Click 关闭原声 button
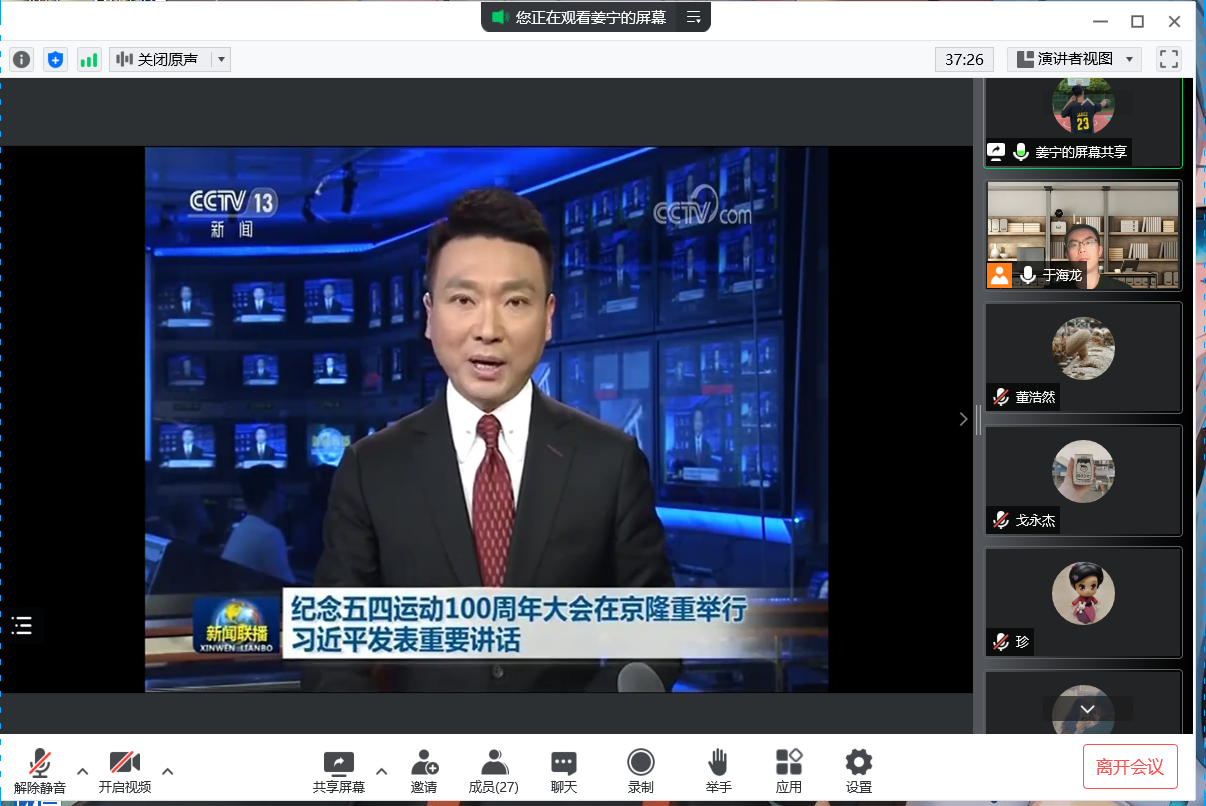This screenshot has height=806, width=1206. click(160, 60)
